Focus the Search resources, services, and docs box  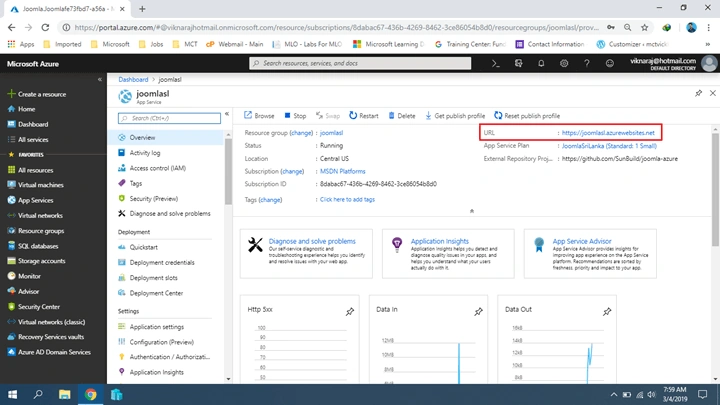[x=360, y=63]
